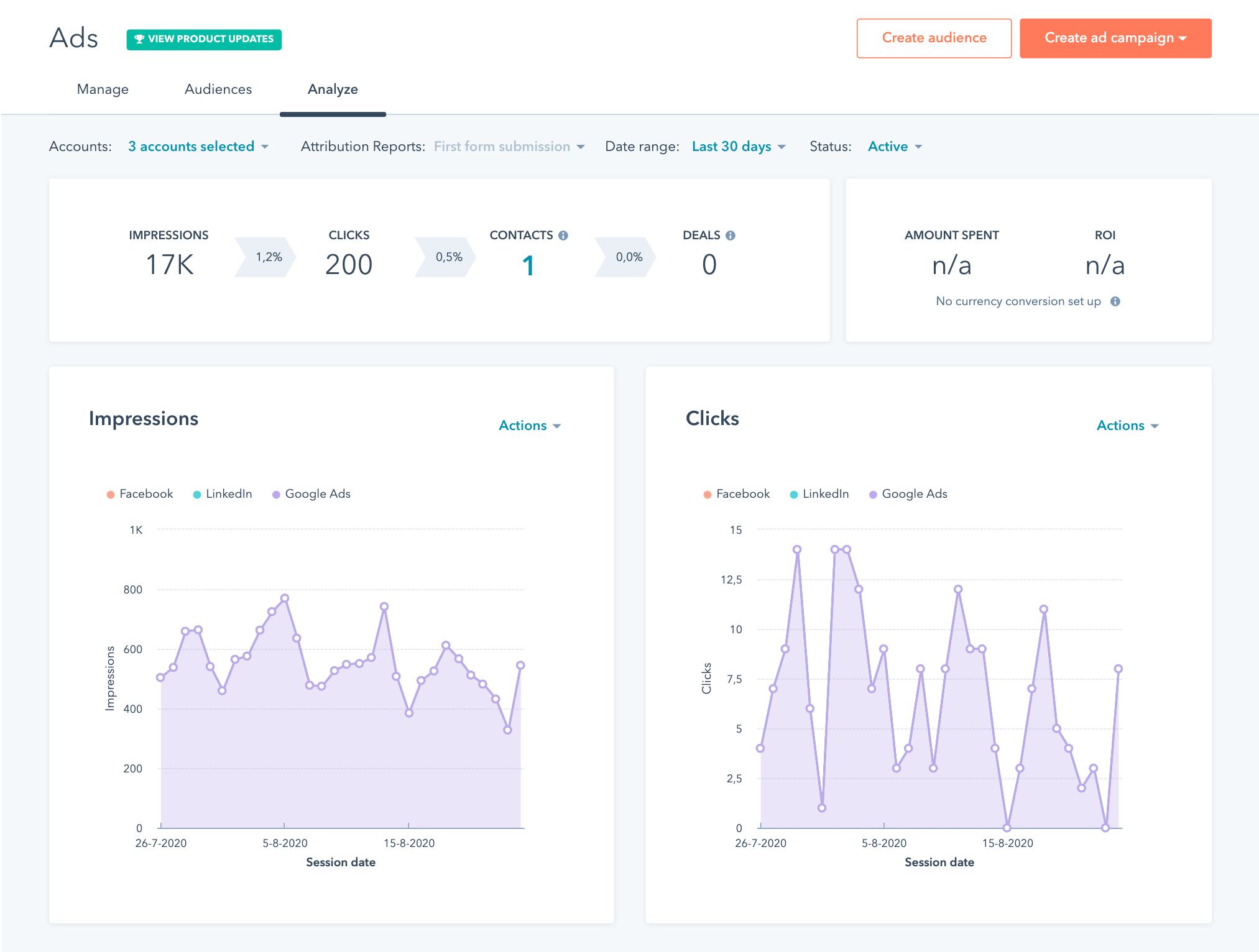Click the 5-8-2020 label on Impressions chart
Viewport: 1259px width, 952px height.
285,843
